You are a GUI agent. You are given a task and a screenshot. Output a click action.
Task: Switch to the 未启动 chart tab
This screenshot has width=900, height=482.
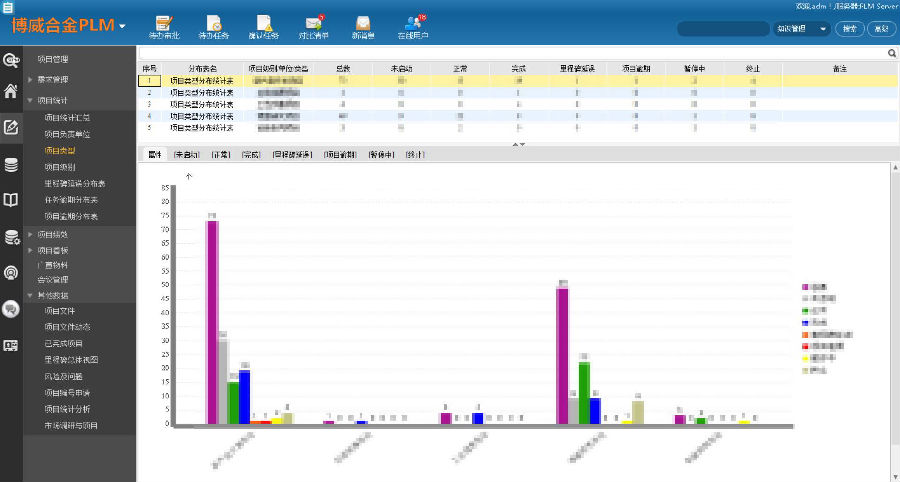pyautogui.click(x=187, y=155)
